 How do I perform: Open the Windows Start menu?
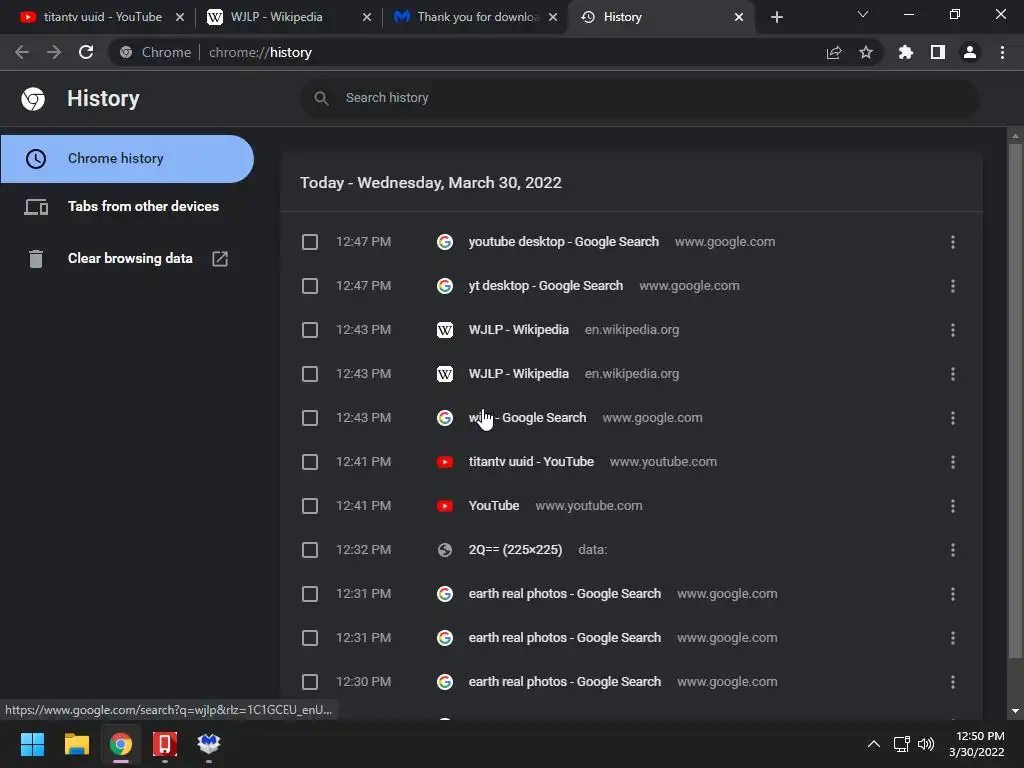click(x=32, y=744)
